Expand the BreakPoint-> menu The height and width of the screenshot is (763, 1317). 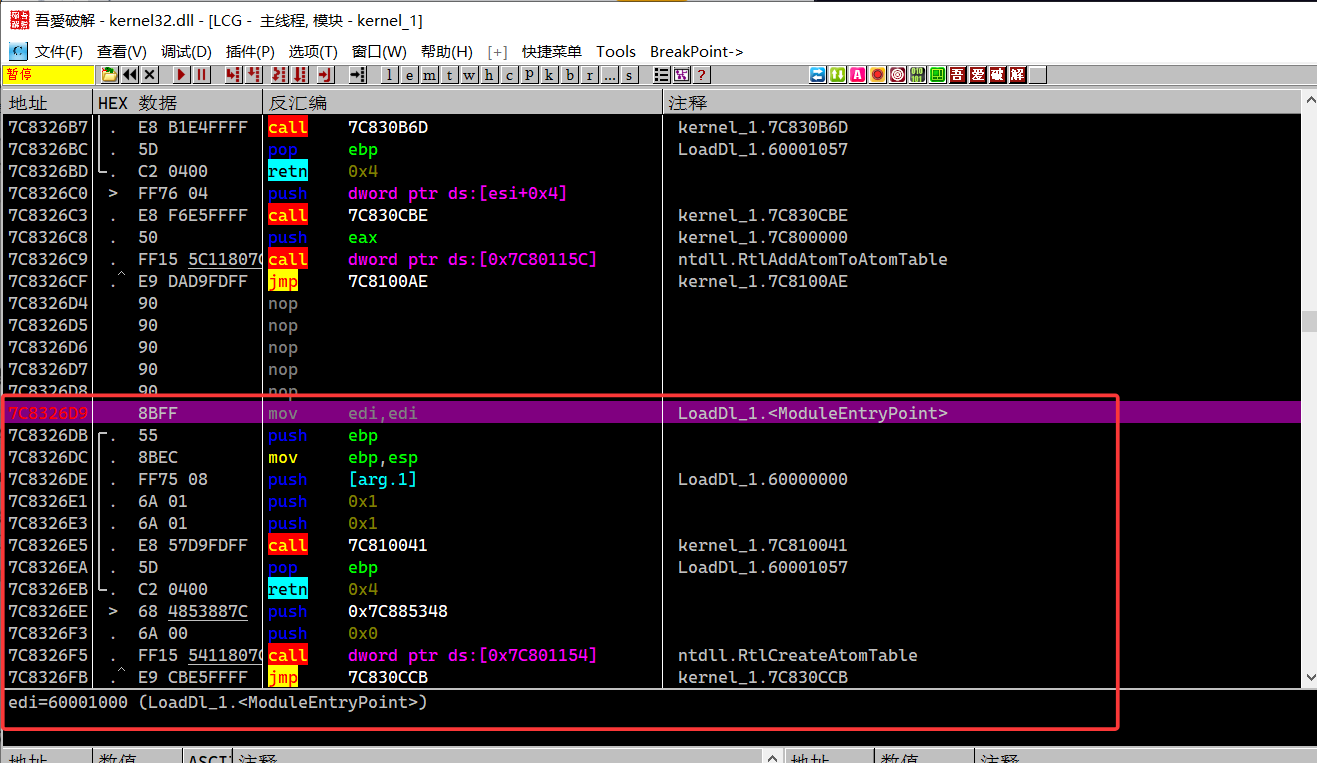pyautogui.click(x=696, y=51)
